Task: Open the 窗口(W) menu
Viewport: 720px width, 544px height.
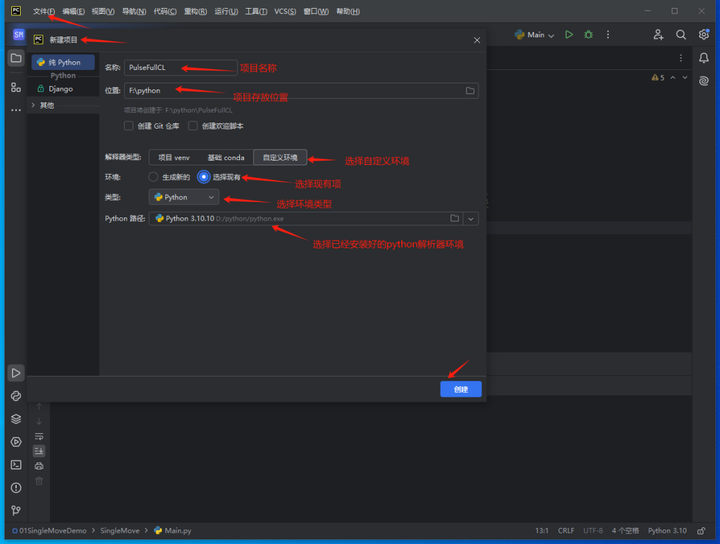Action: click(316, 11)
